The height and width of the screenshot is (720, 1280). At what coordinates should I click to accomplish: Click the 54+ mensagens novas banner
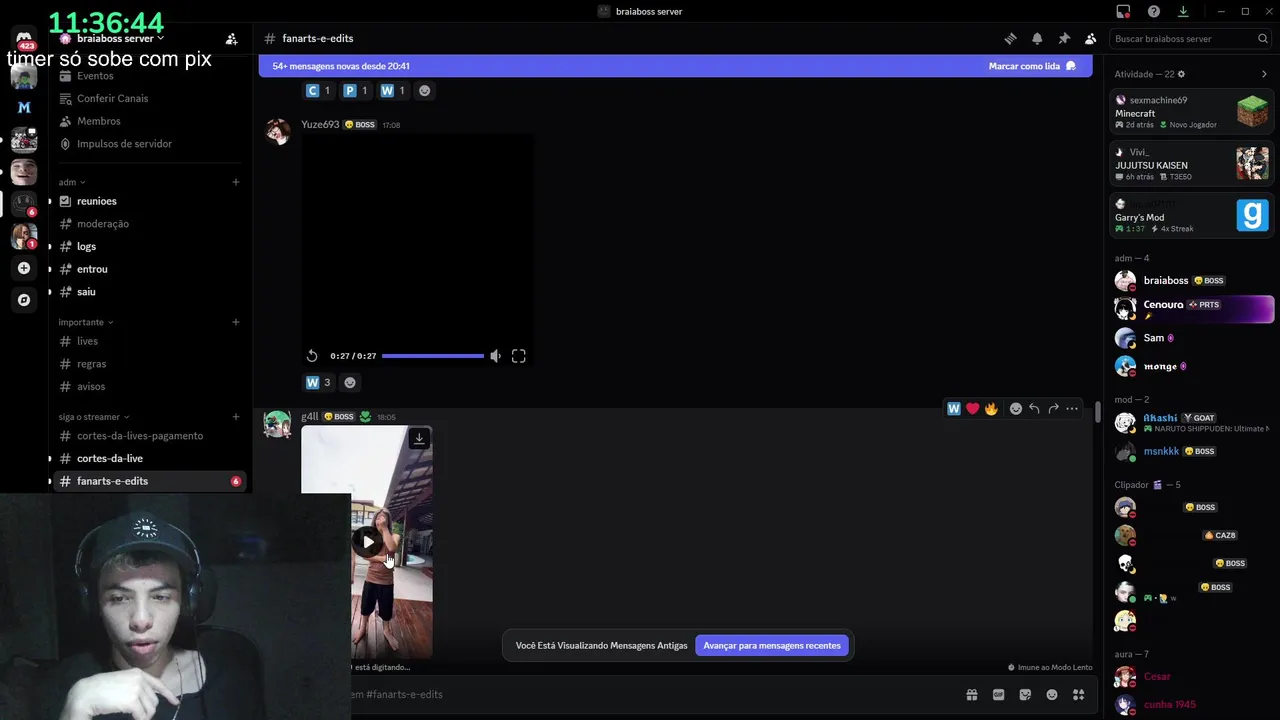pos(675,66)
